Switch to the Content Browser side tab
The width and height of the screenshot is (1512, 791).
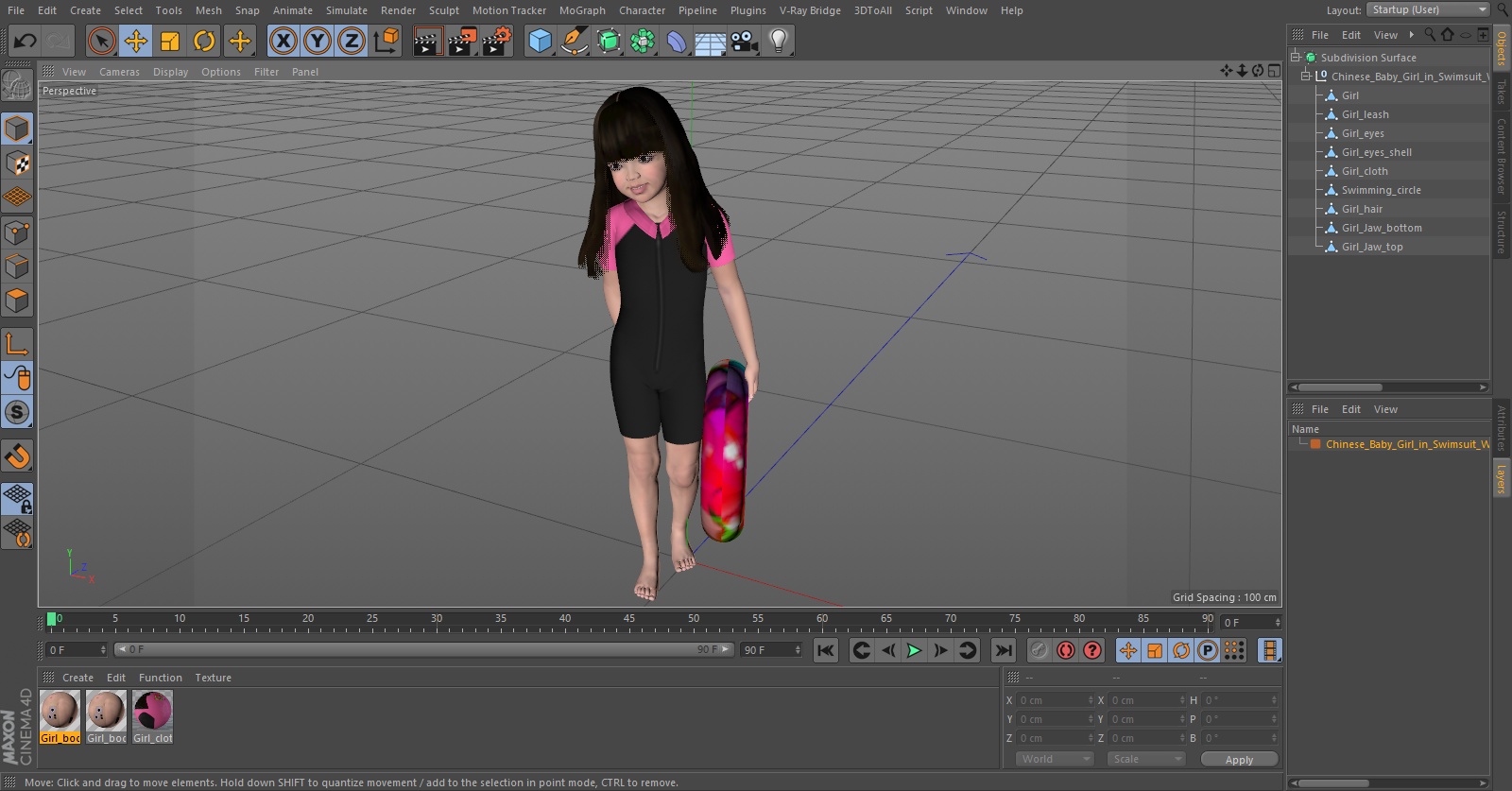pos(1501,156)
